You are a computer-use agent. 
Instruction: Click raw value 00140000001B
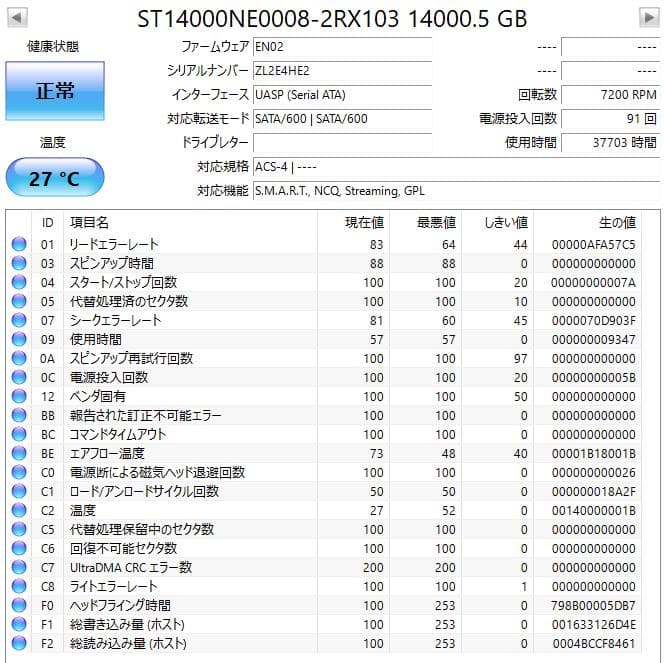click(x=593, y=511)
